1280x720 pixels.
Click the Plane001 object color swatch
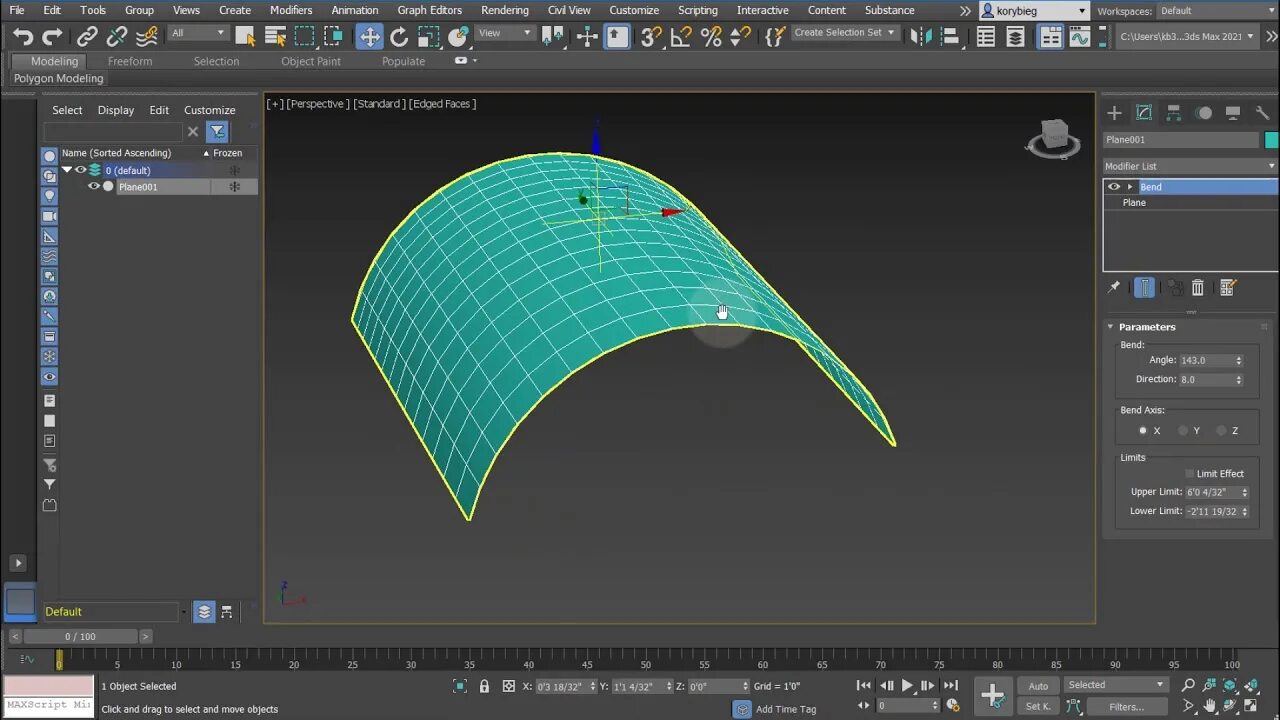(x=1271, y=140)
